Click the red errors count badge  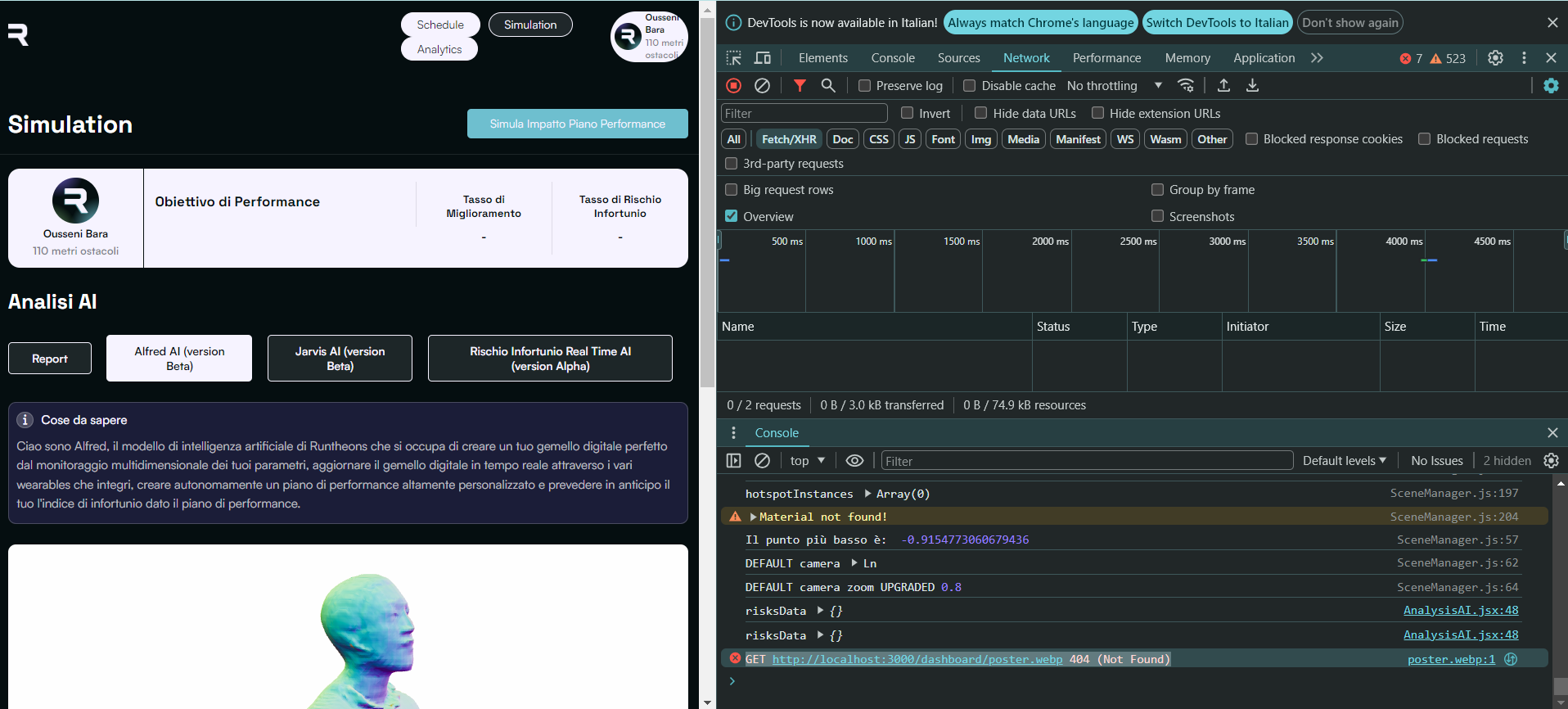pos(1411,58)
